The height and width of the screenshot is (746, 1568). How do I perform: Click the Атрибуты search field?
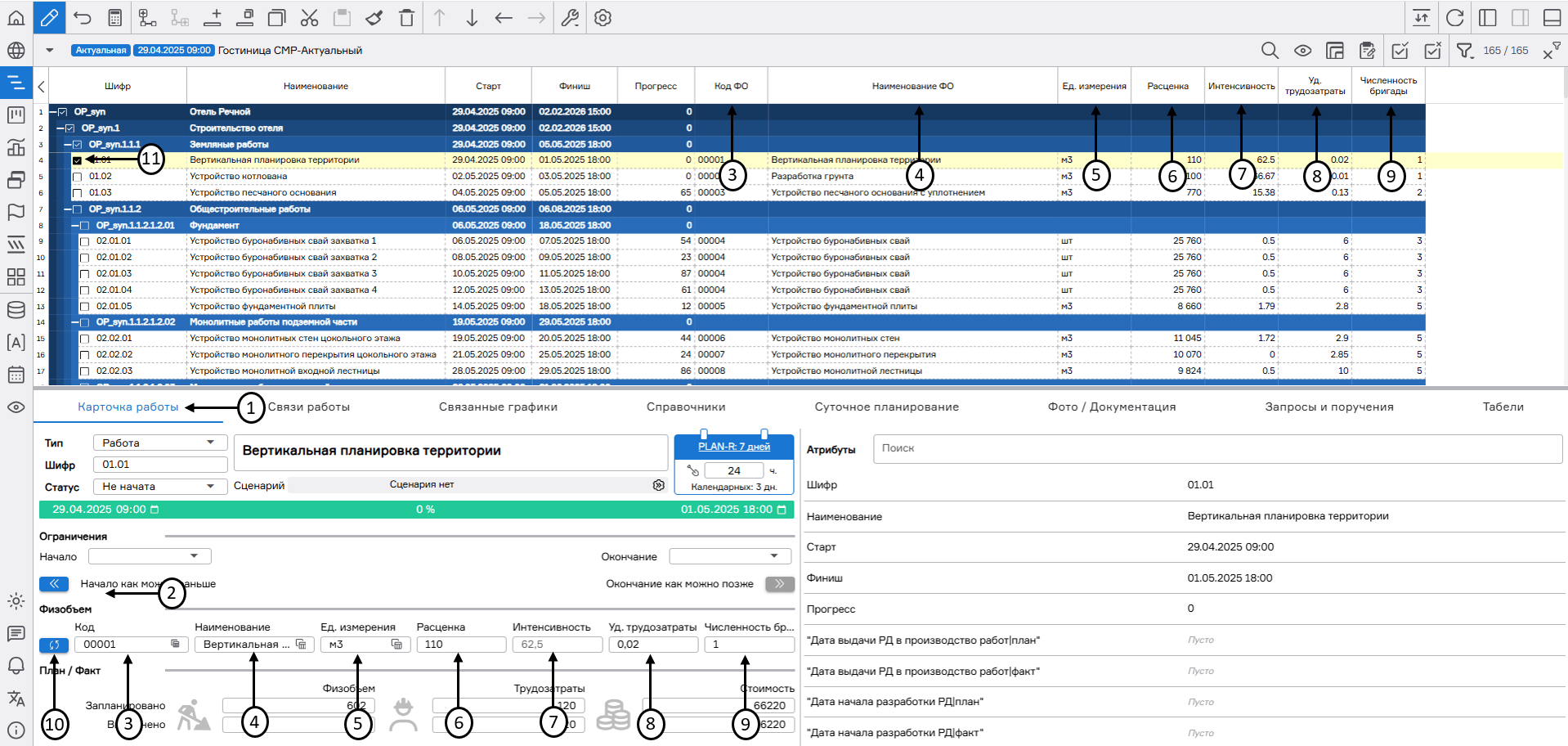point(1217,448)
